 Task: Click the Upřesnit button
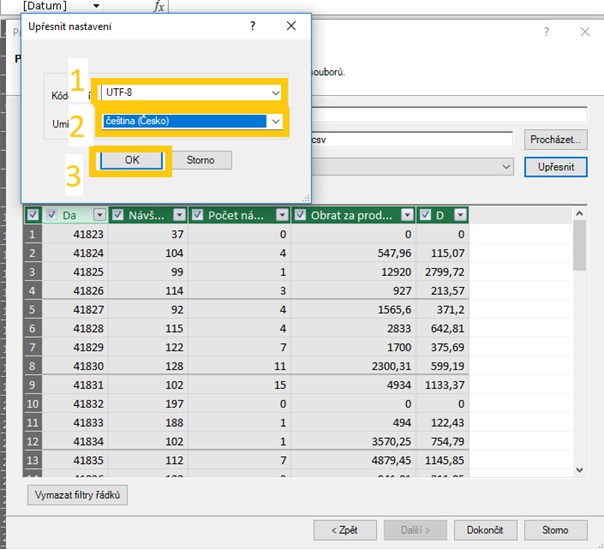click(x=555, y=167)
